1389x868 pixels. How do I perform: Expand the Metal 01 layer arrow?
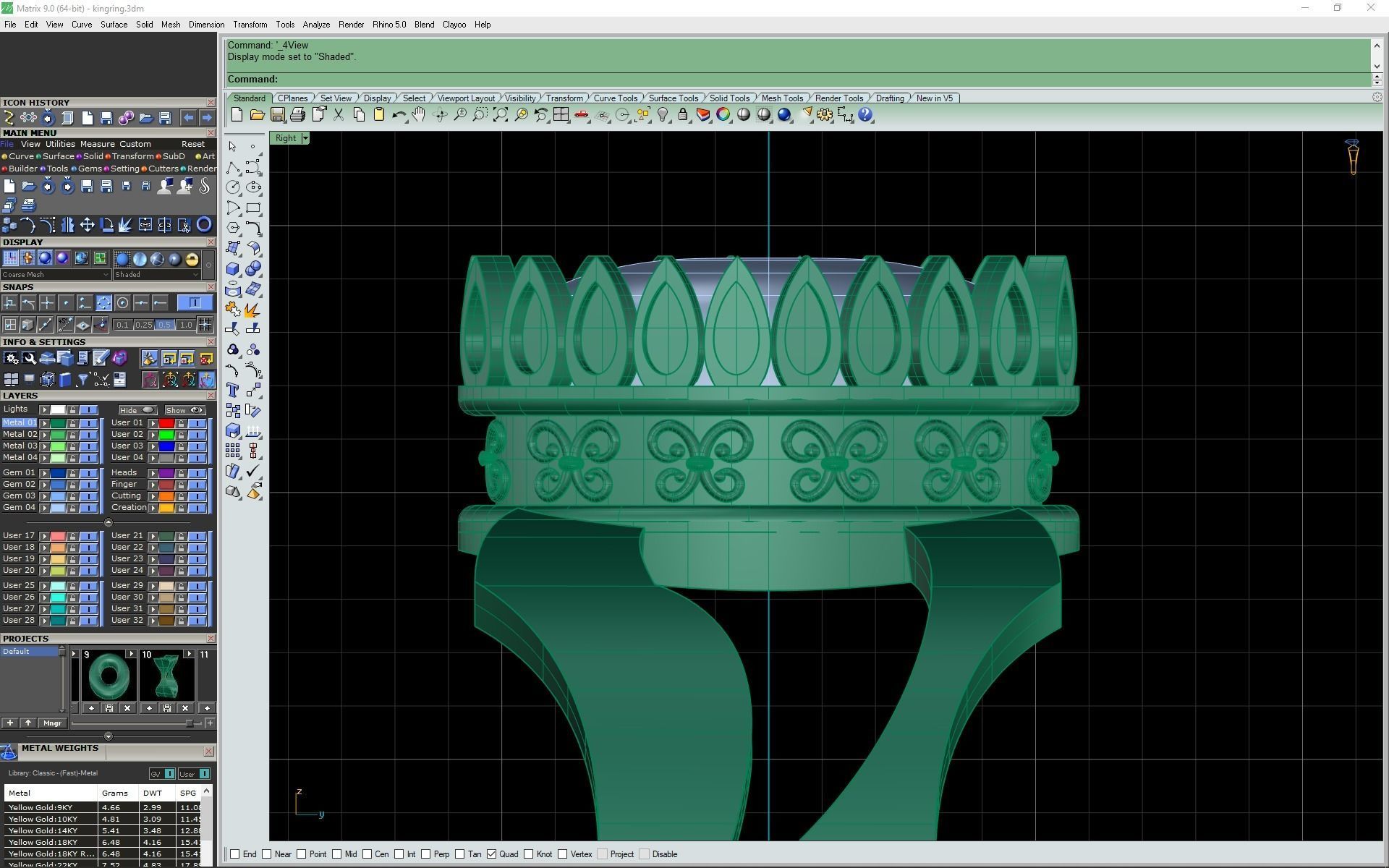(44, 423)
